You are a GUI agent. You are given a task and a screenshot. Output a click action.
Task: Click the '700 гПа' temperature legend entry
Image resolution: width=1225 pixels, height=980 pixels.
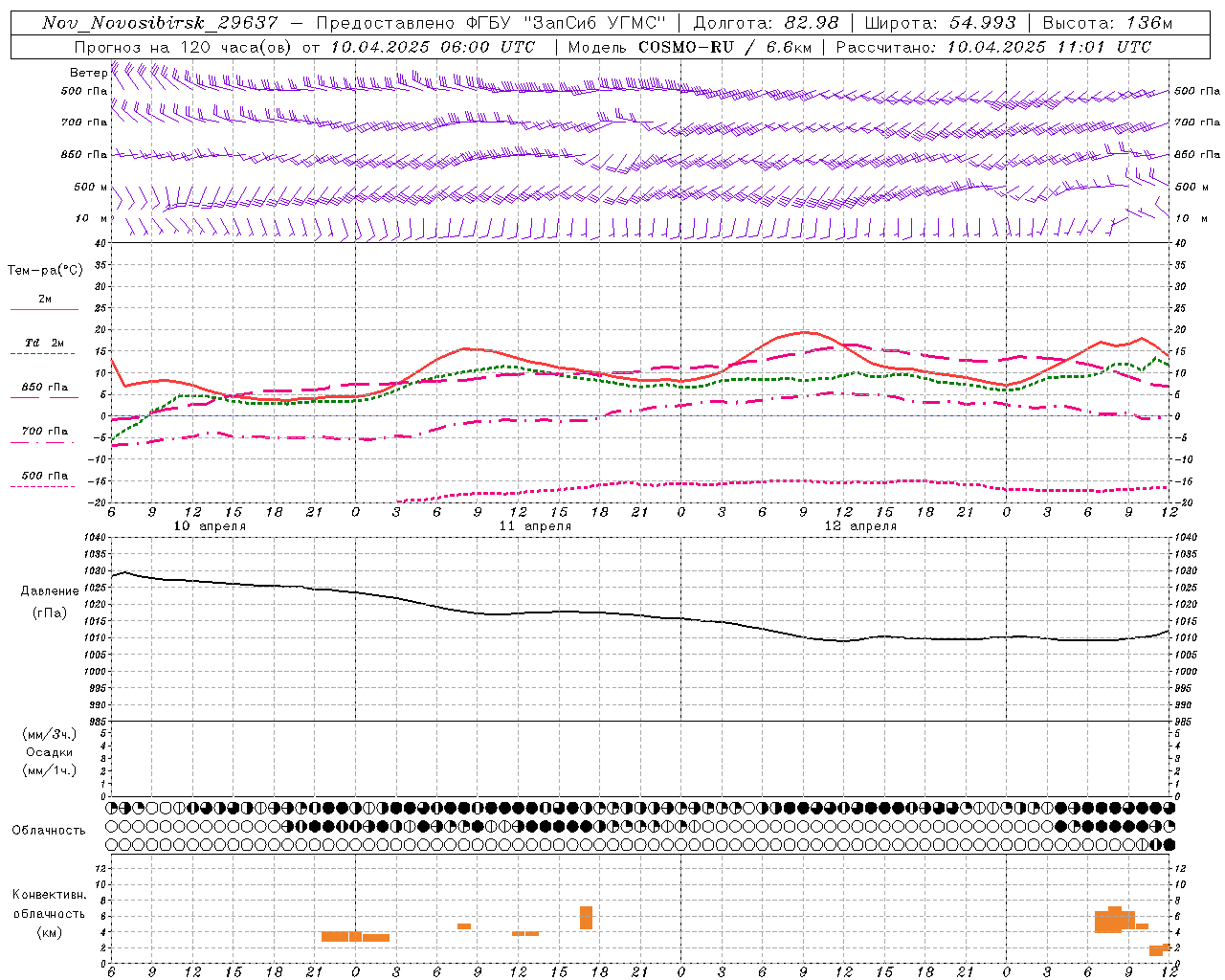(44, 431)
